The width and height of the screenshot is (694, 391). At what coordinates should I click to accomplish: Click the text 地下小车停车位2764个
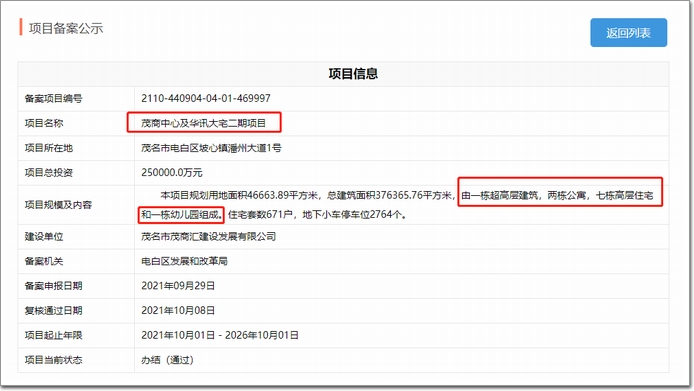(x=352, y=215)
